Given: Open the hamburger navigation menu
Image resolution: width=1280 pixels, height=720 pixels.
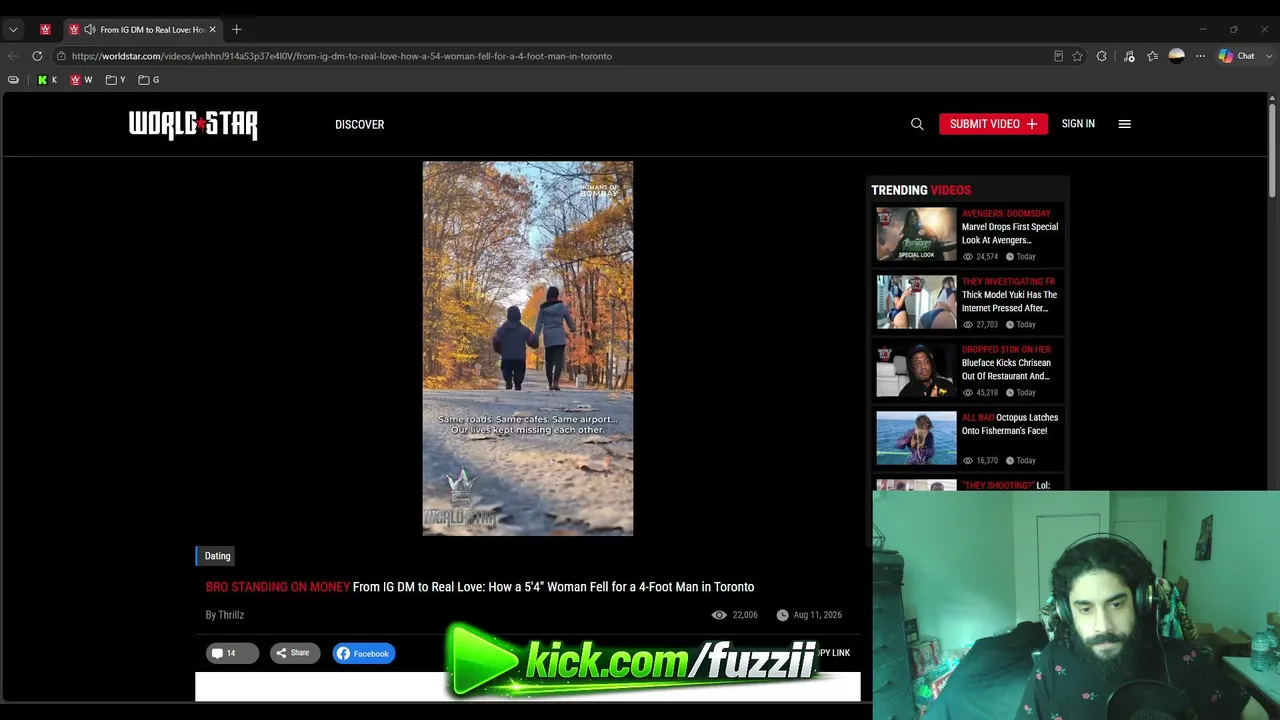Looking at the screenshot, I should pos(1125,124).
